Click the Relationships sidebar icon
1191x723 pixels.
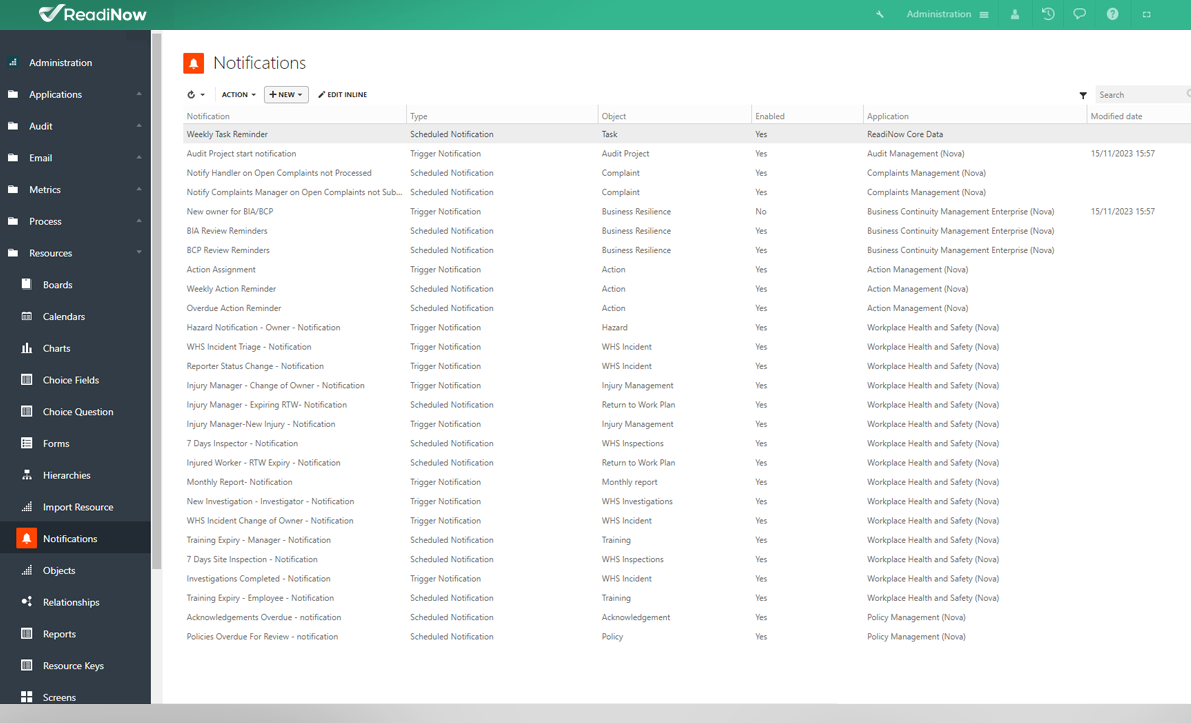click(x=27, y=602)
